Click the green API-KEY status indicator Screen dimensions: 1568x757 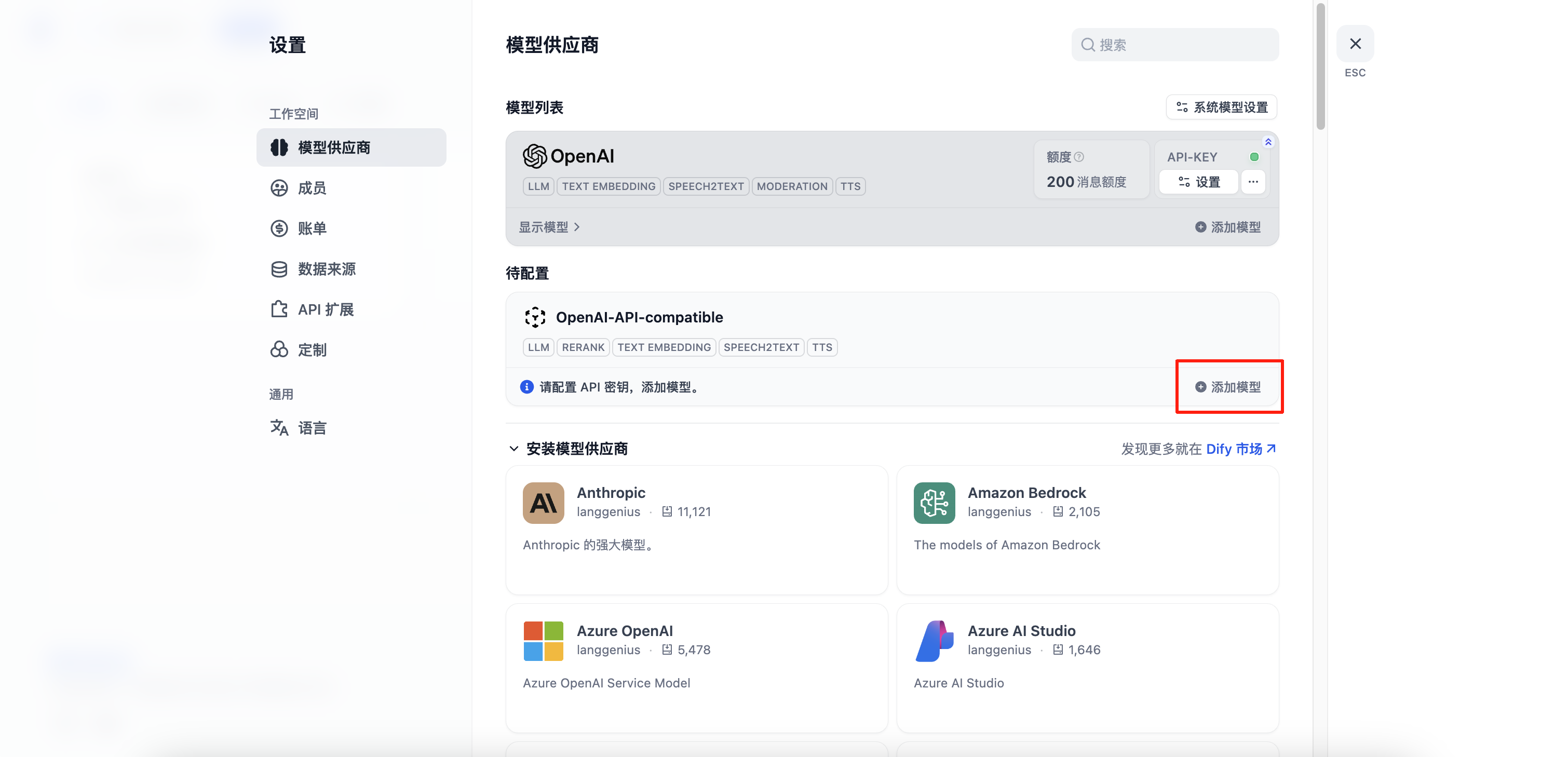tap(1254, 157)
